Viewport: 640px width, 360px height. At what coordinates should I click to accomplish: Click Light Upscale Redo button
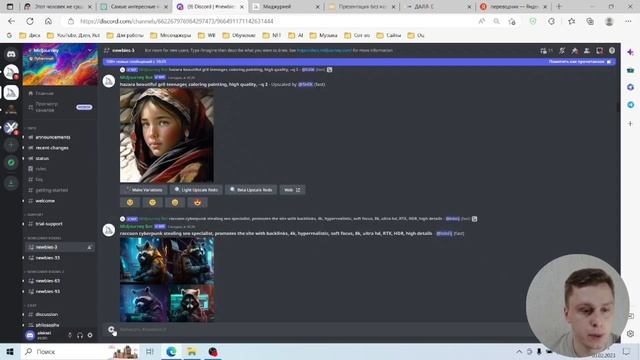pyautogui.click(x=196, y=190)
